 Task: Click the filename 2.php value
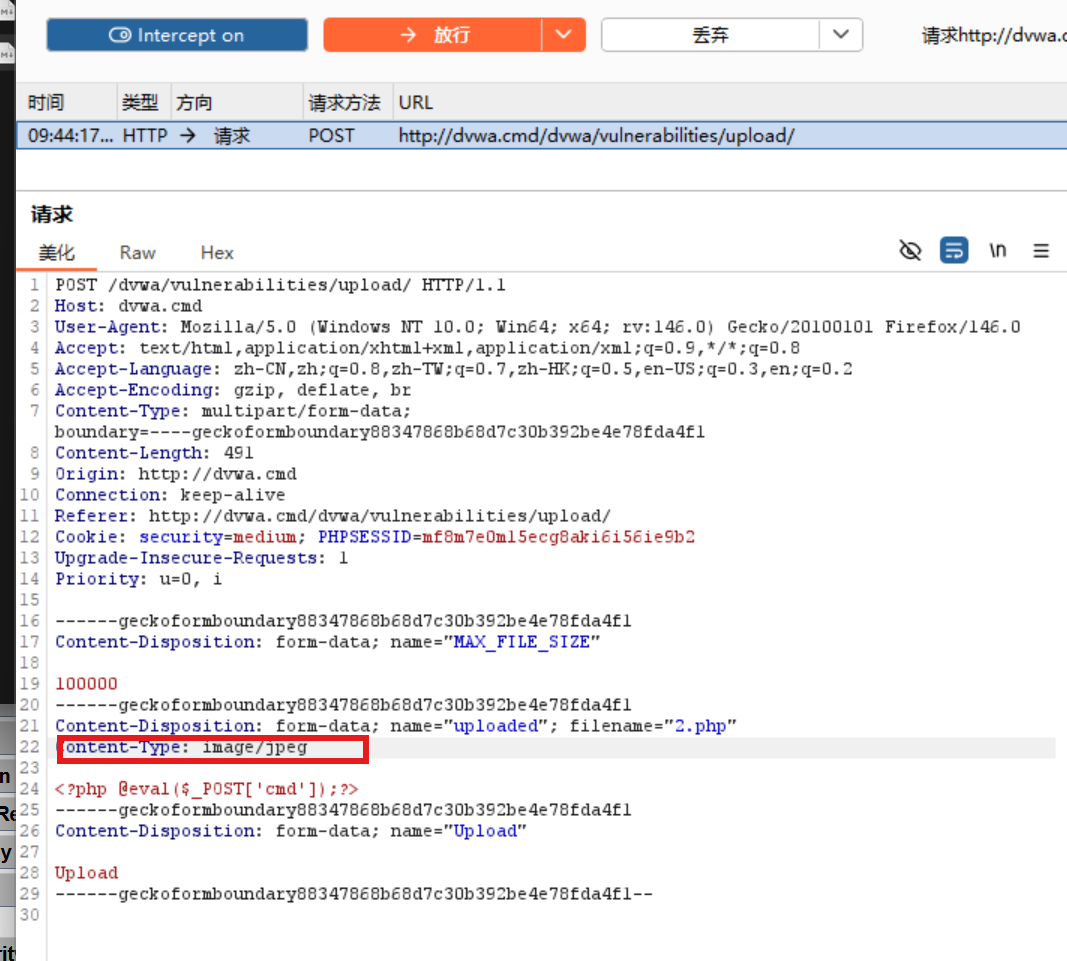click(700, 726)
